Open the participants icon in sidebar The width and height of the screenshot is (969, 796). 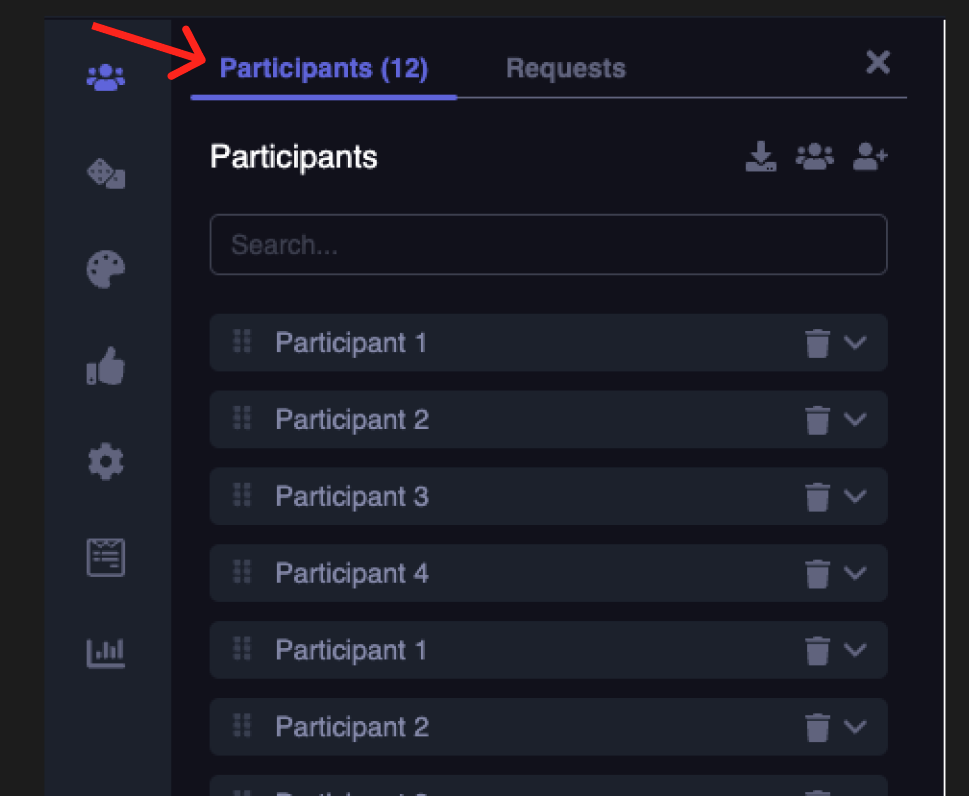coord(106,77)
